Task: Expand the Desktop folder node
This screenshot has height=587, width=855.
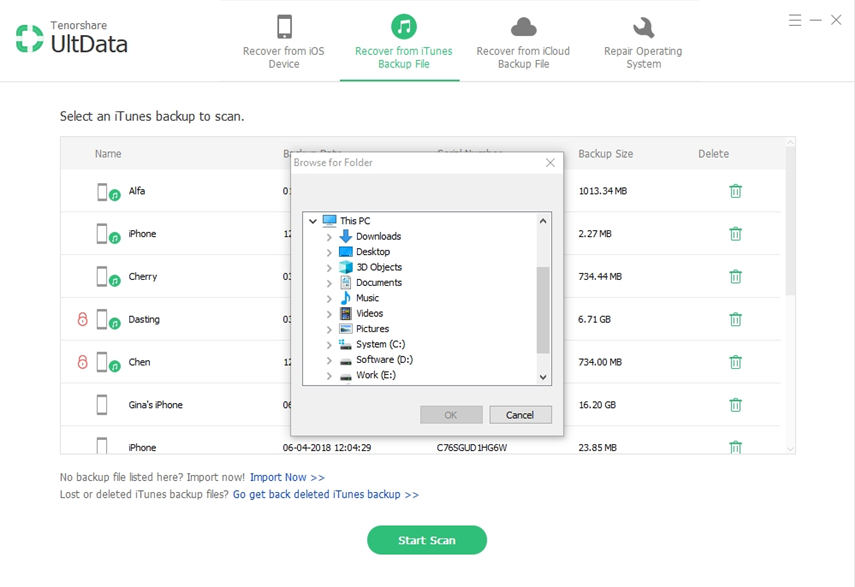Action: [329, 252]
